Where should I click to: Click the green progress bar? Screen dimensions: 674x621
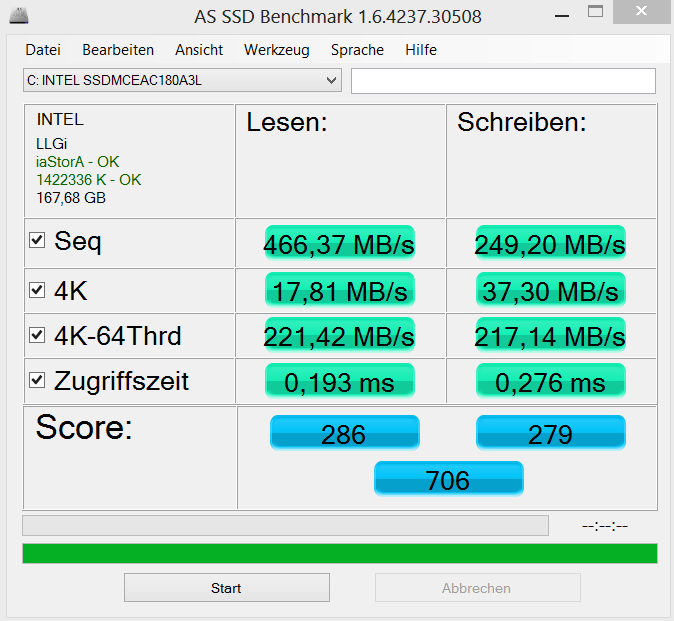[x=340, y=554]
